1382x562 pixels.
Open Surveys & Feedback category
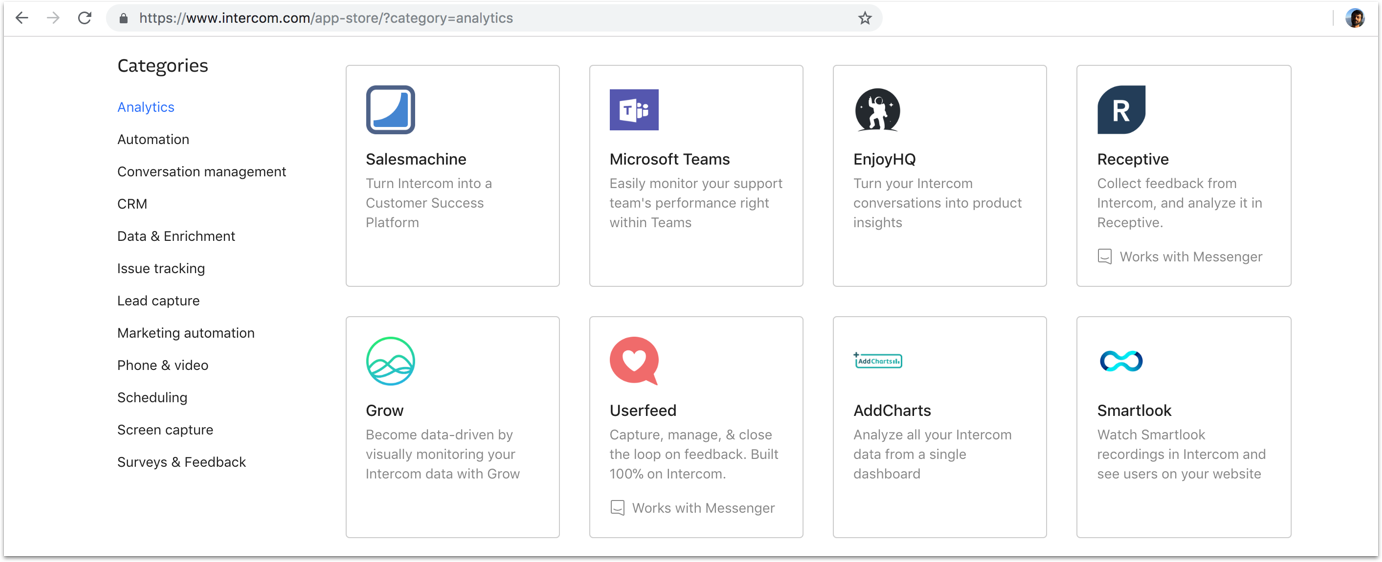tap(181, 462)
